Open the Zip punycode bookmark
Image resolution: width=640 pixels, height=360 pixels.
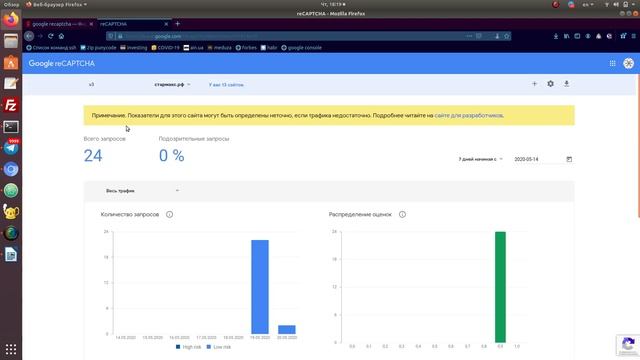pos(98,48)
